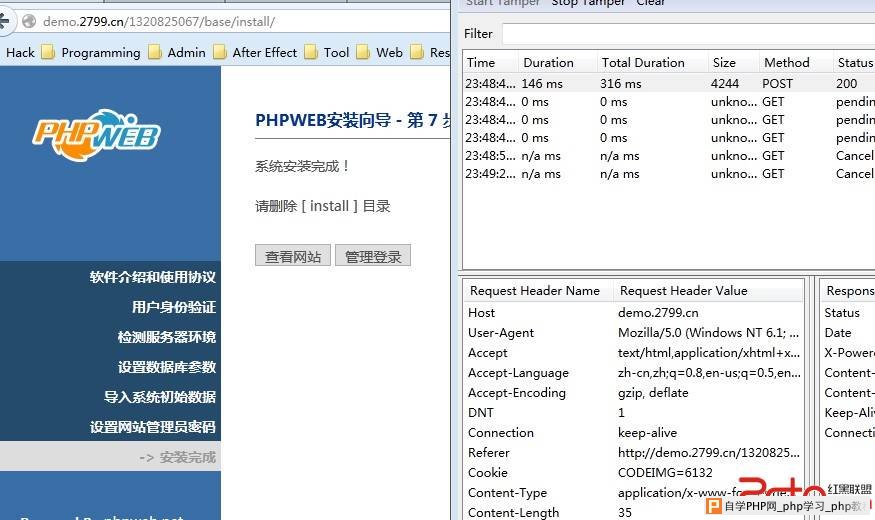
Task: Click the CODEIMG=6132 cookie value
Action: click(x=665, y=473)
